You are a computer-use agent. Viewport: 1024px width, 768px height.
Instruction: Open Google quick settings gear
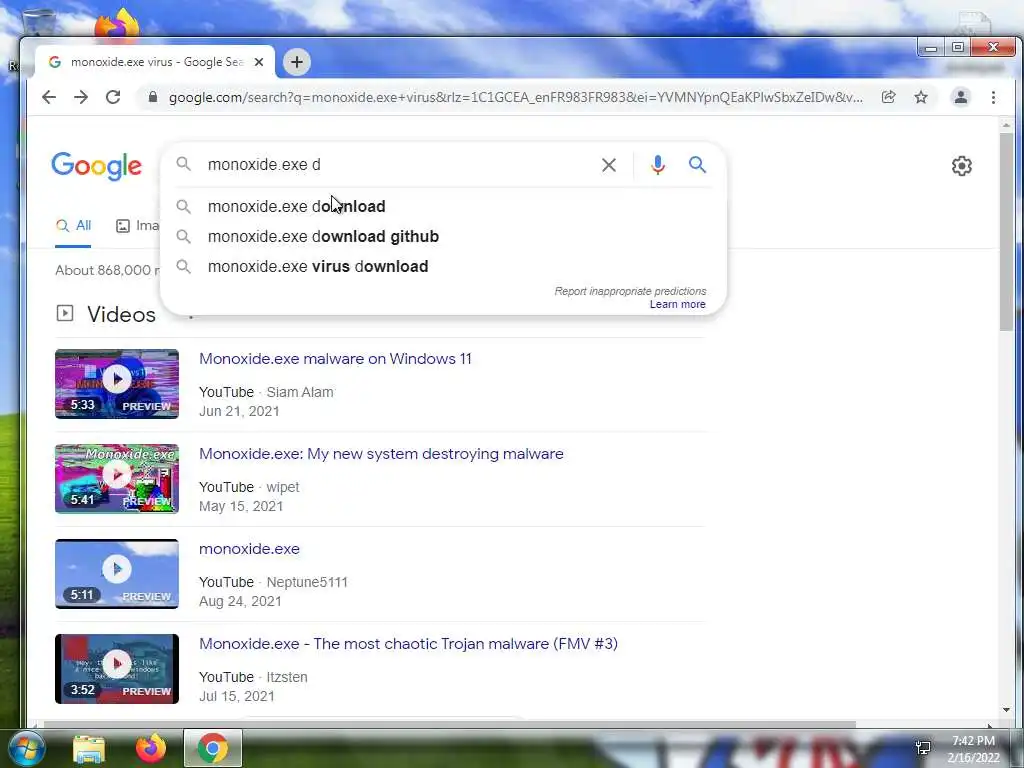(x=961, y=166)
